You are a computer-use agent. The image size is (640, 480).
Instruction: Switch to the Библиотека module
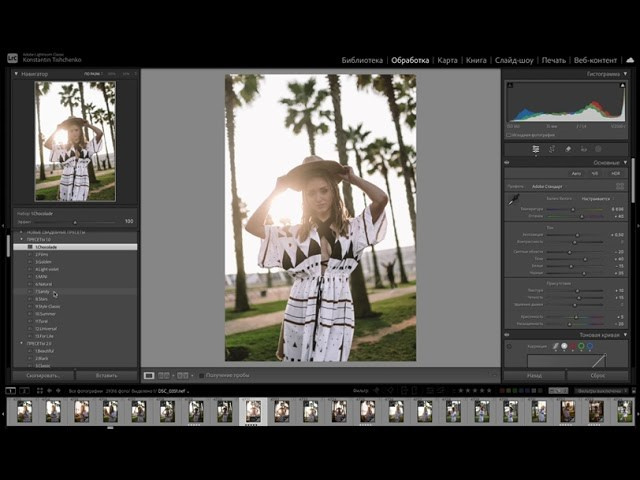pos(361,60)
